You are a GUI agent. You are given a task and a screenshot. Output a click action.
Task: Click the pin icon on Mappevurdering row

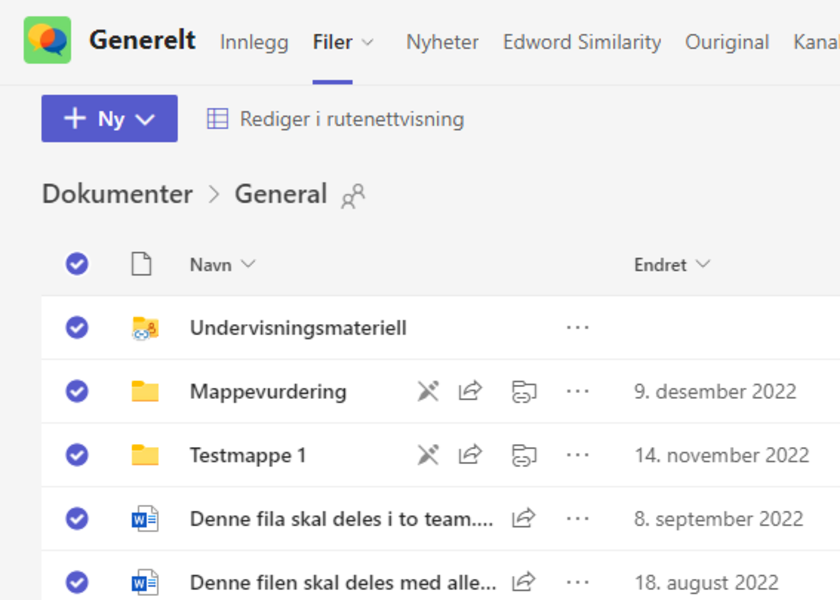click(x=428, y=392)
